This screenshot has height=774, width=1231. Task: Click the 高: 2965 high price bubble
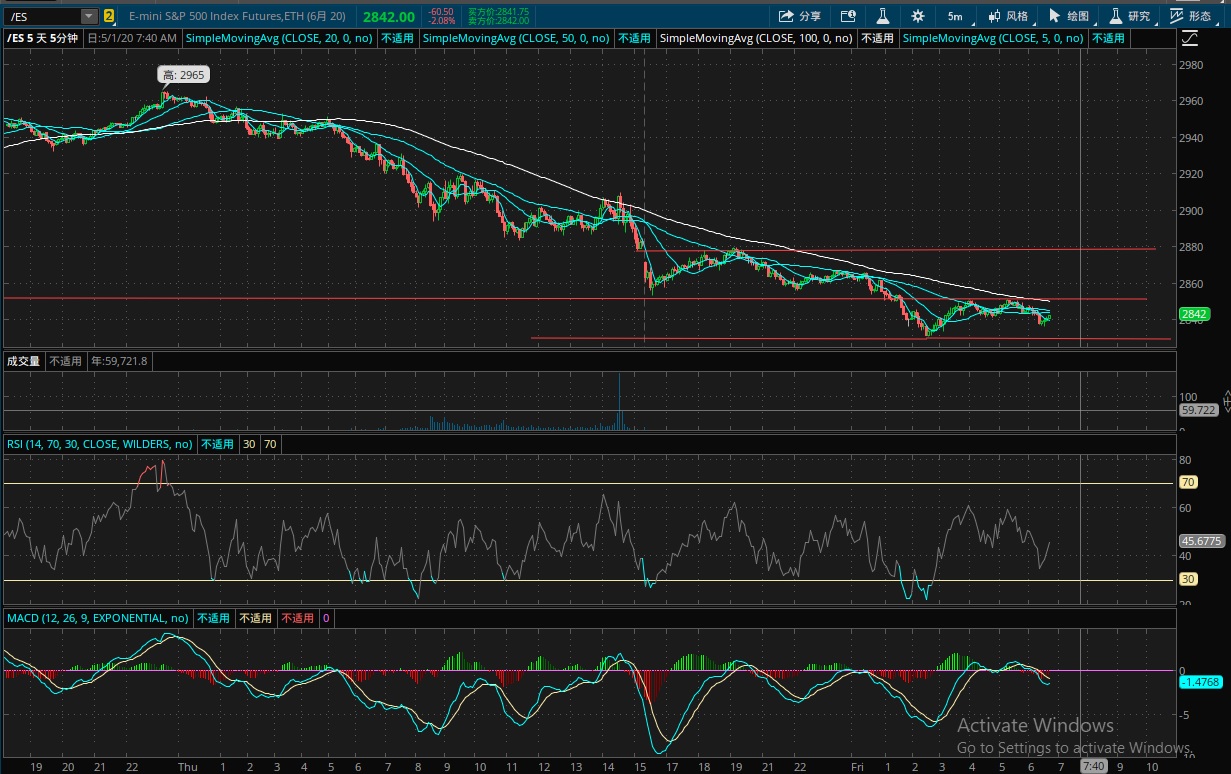tap(184, 75)
